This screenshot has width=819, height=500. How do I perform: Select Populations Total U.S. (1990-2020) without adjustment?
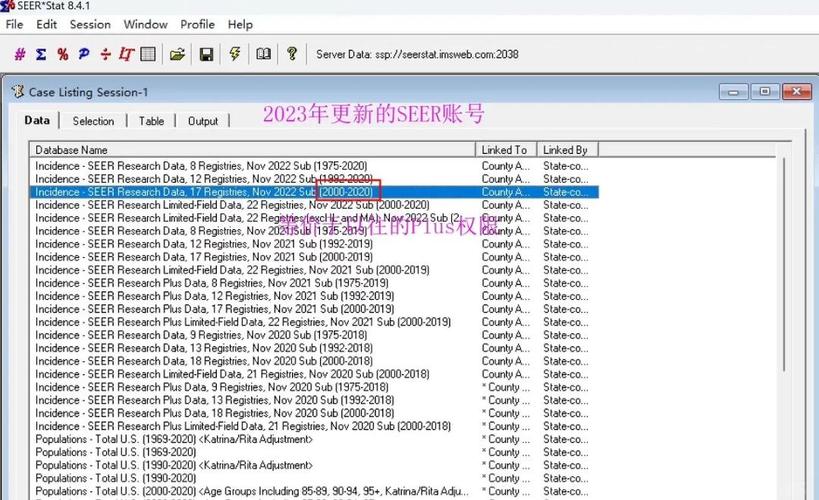pyautogui.click(x=115, y=479)
